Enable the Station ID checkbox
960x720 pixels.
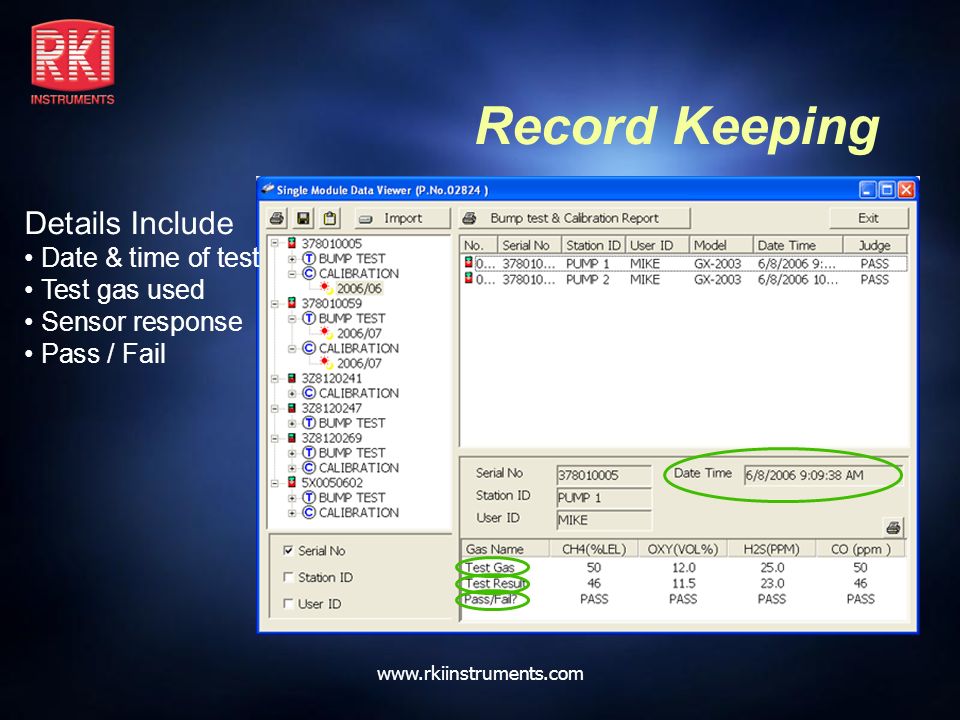(288, 577)
